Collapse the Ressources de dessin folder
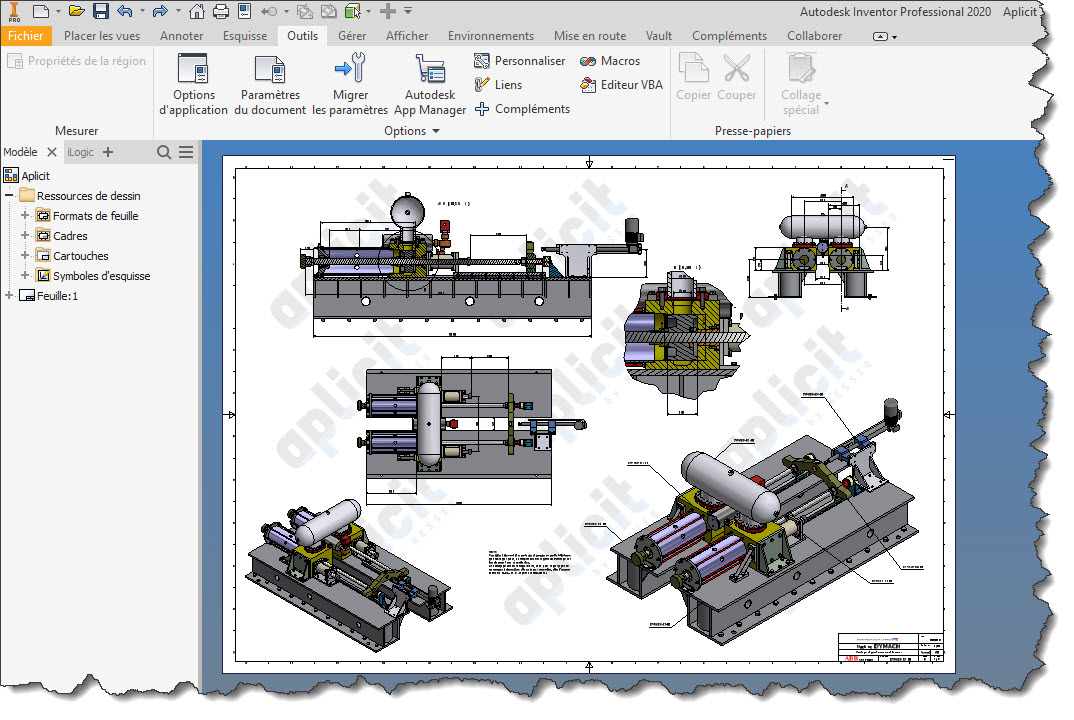The height and width of the screenshot is (720, 1074). click(x=10, y=196)
